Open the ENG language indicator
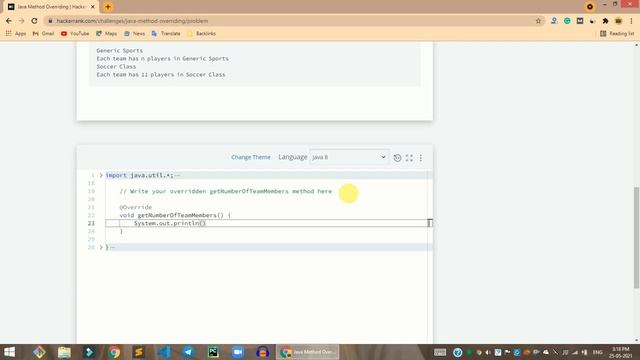This screenshot has height=360, width=640. pyautogui.click(x=598, y=352)
